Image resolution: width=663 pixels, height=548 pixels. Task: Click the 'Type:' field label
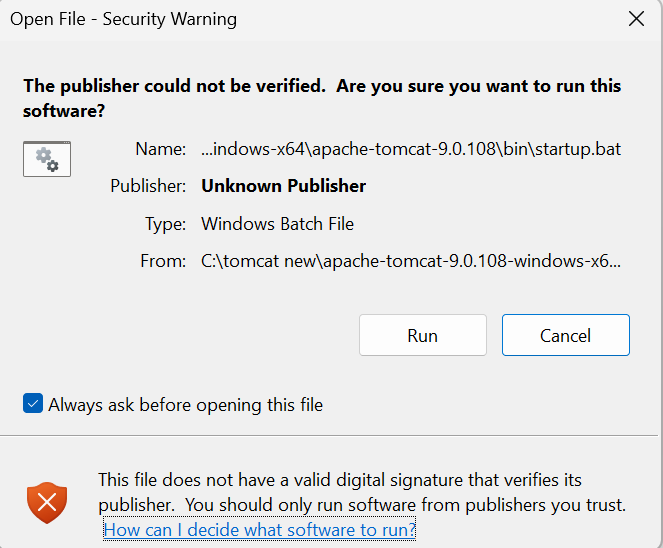click(166, 224)
